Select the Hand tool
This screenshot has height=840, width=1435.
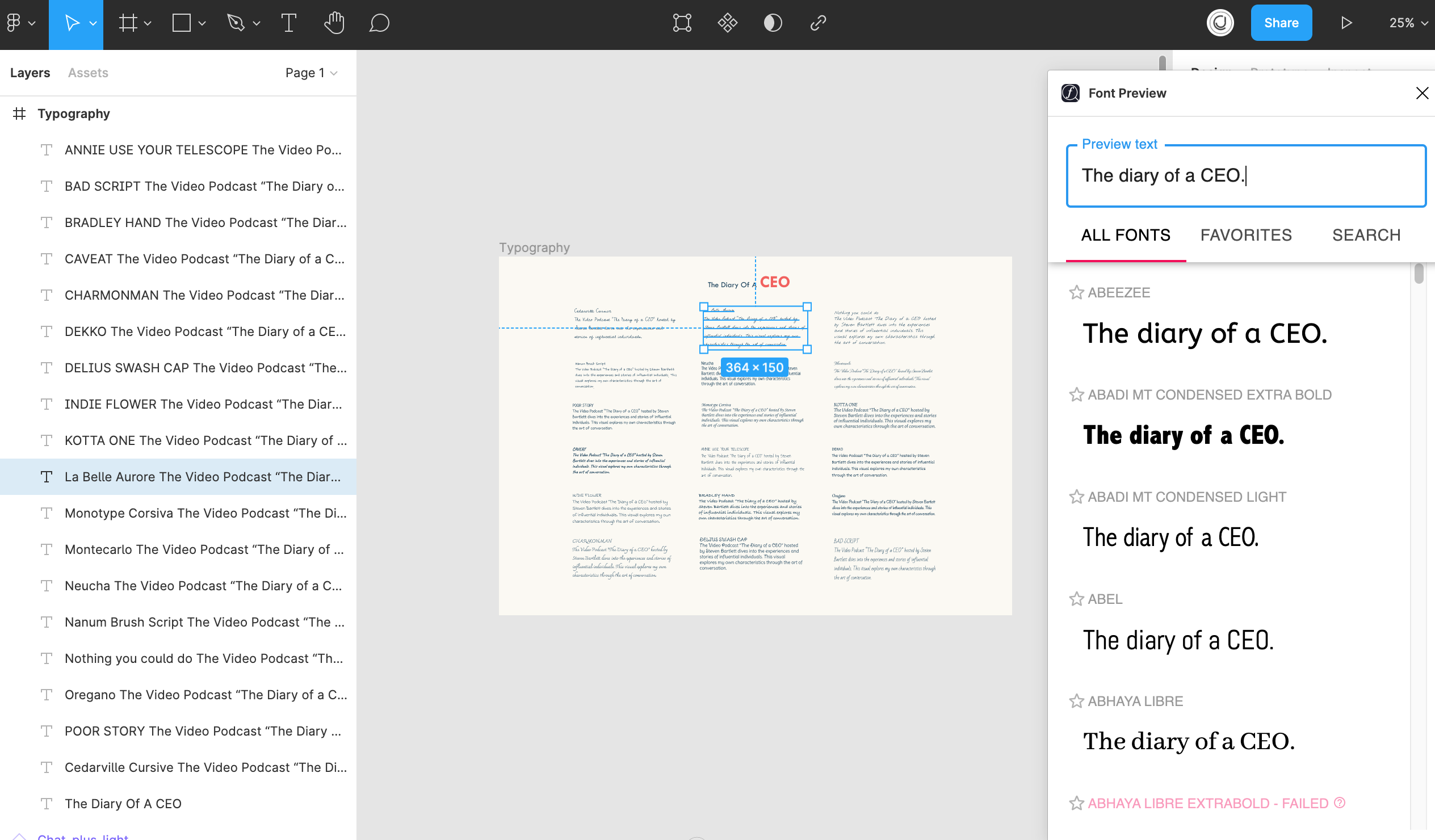click(x=334, y=23)
